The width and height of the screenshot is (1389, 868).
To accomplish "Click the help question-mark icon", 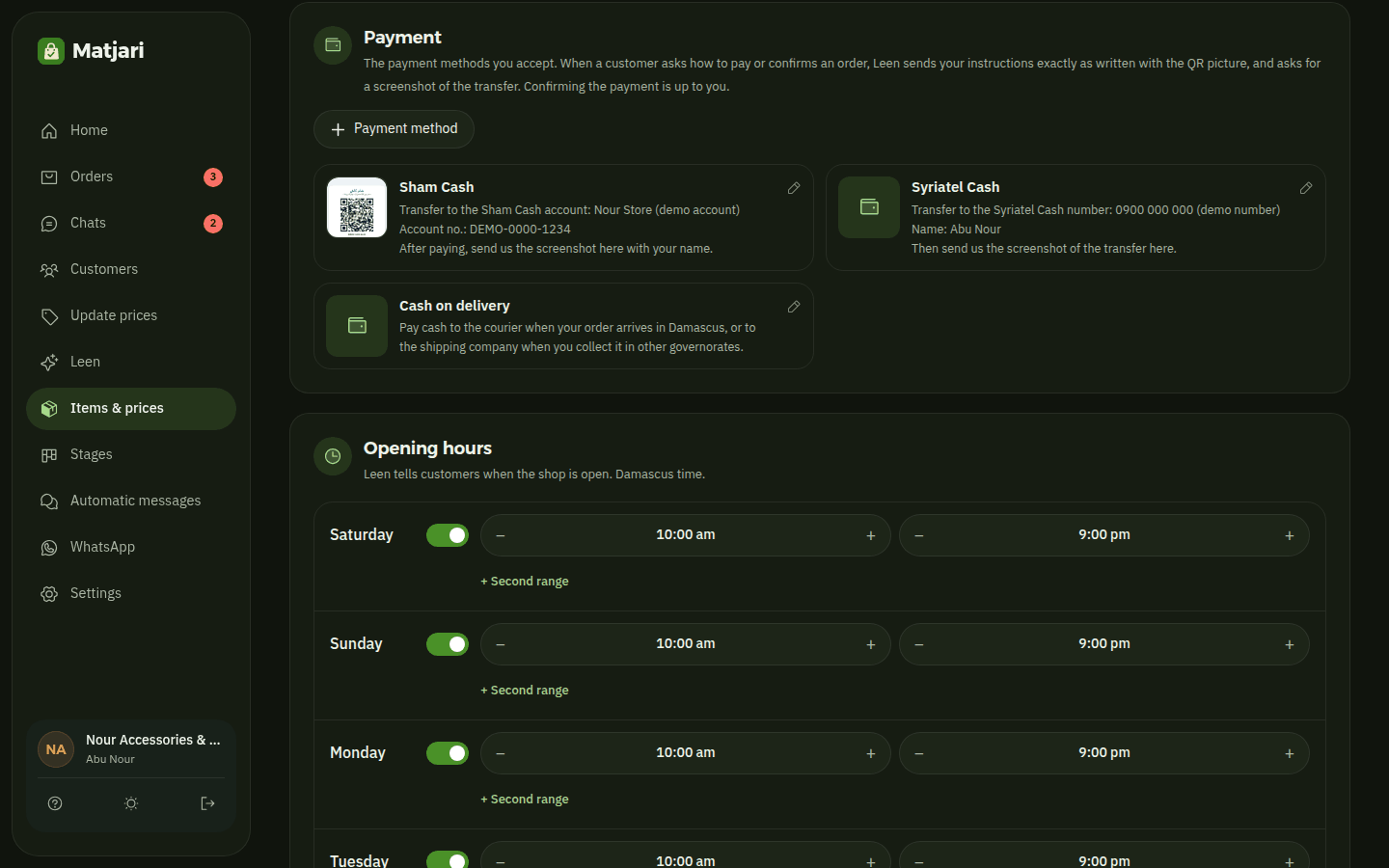I will click(x=55, y=803).
